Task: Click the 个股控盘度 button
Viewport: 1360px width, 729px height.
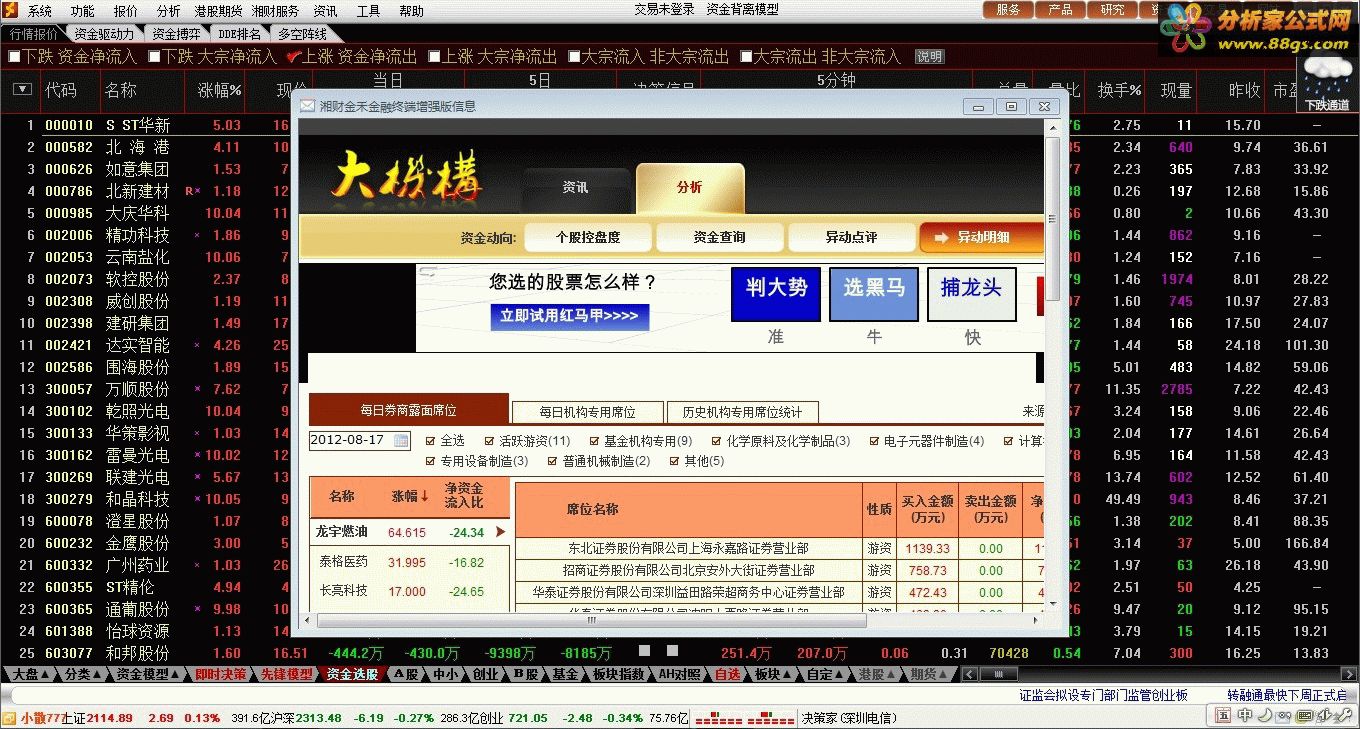Action: click(588, 237)
